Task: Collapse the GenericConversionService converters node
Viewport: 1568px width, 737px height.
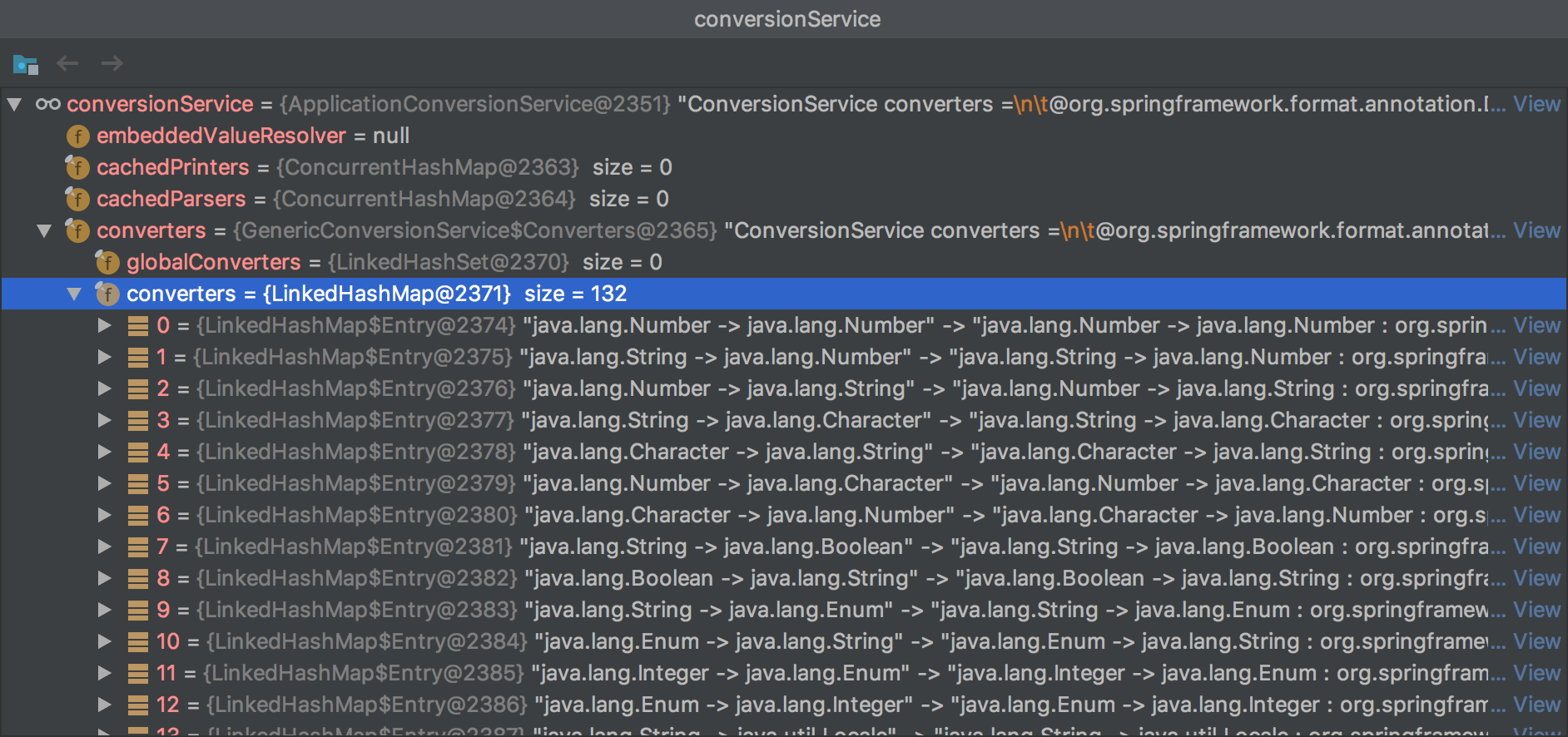Action: (44, 231)
